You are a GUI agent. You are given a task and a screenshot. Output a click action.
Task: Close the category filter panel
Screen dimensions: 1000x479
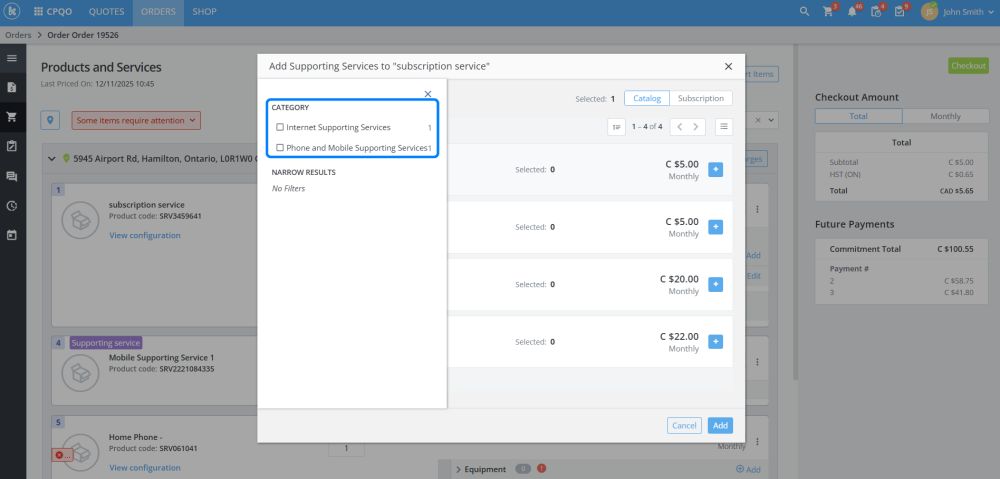coord(428,94)
